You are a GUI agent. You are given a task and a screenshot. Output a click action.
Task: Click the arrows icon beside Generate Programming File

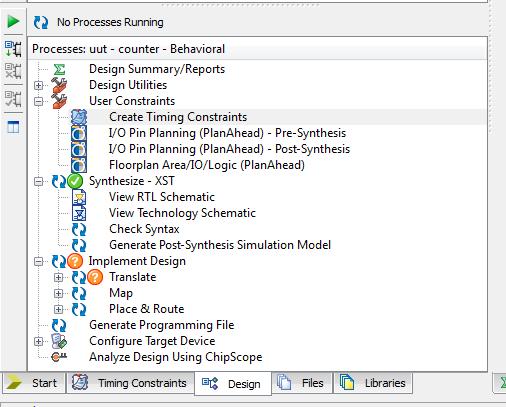click(59, 325)
